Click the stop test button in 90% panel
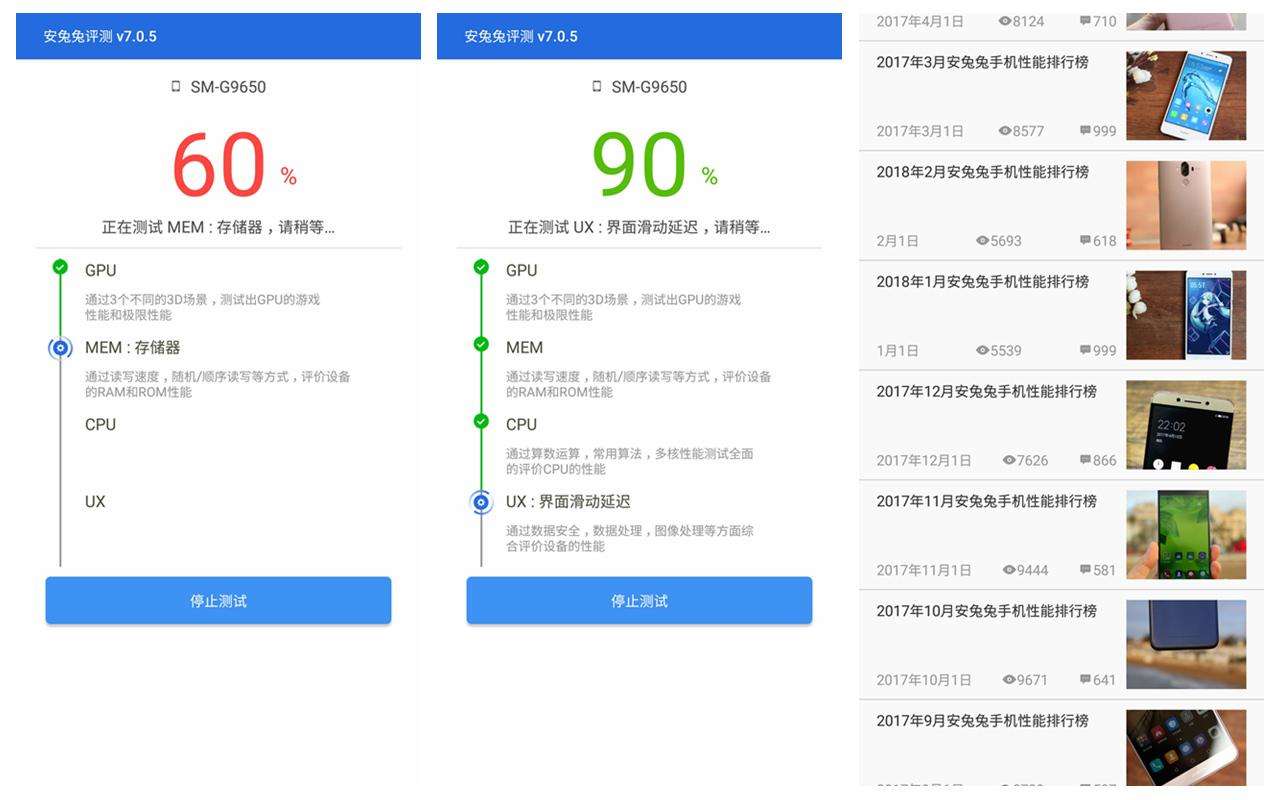 pyautogui.click(x=639, y=601)
